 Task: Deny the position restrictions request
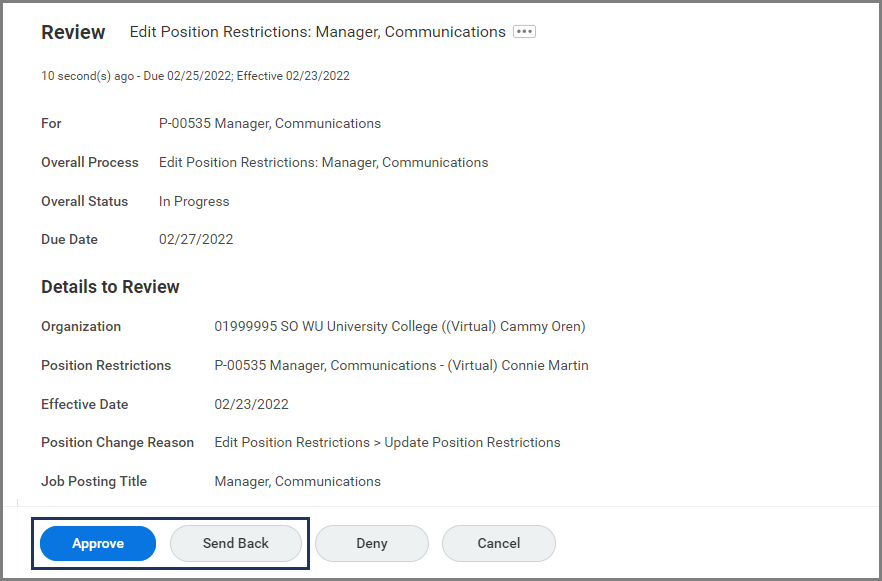371,543
